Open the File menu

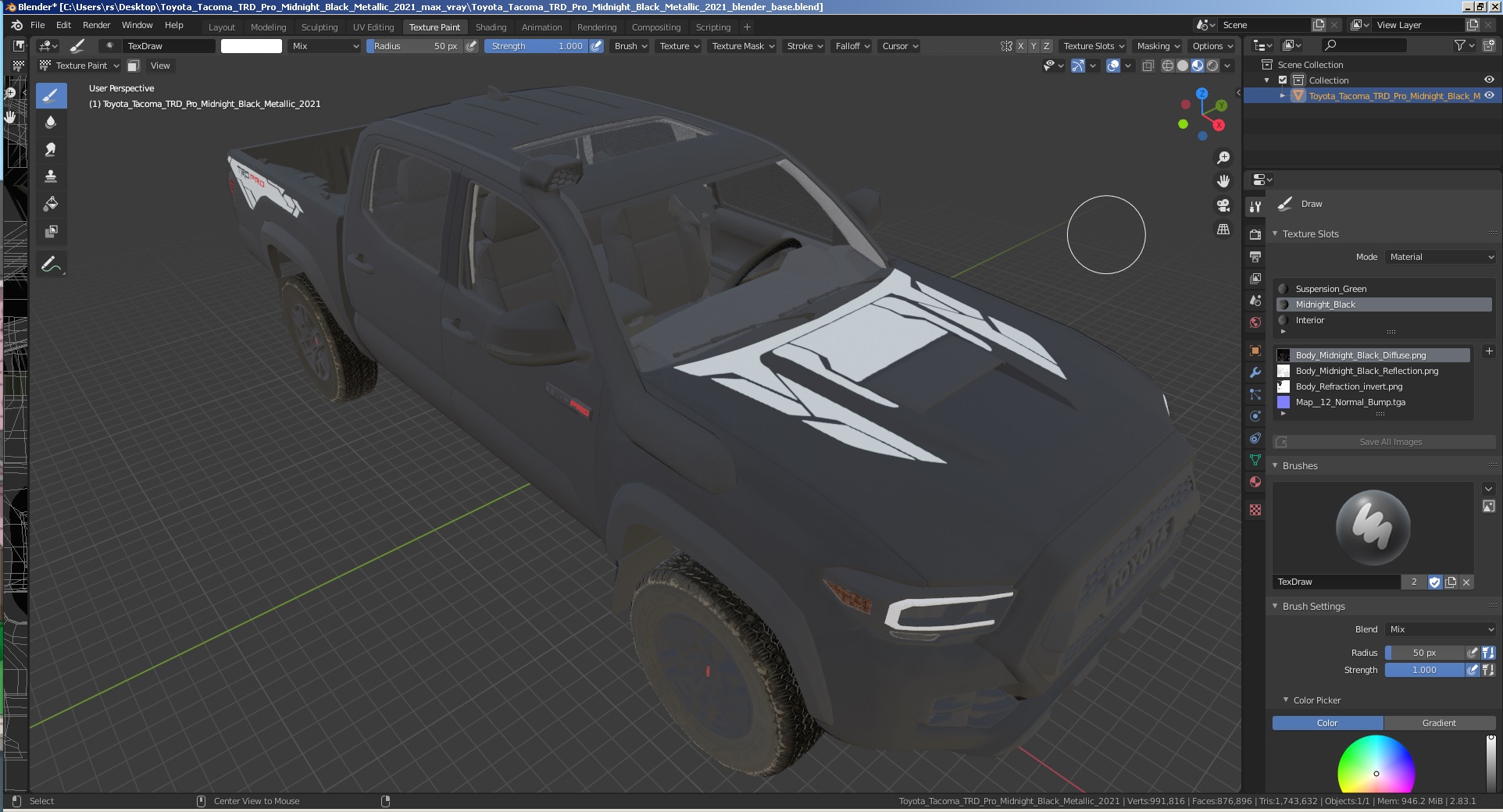tap(37, 25)
